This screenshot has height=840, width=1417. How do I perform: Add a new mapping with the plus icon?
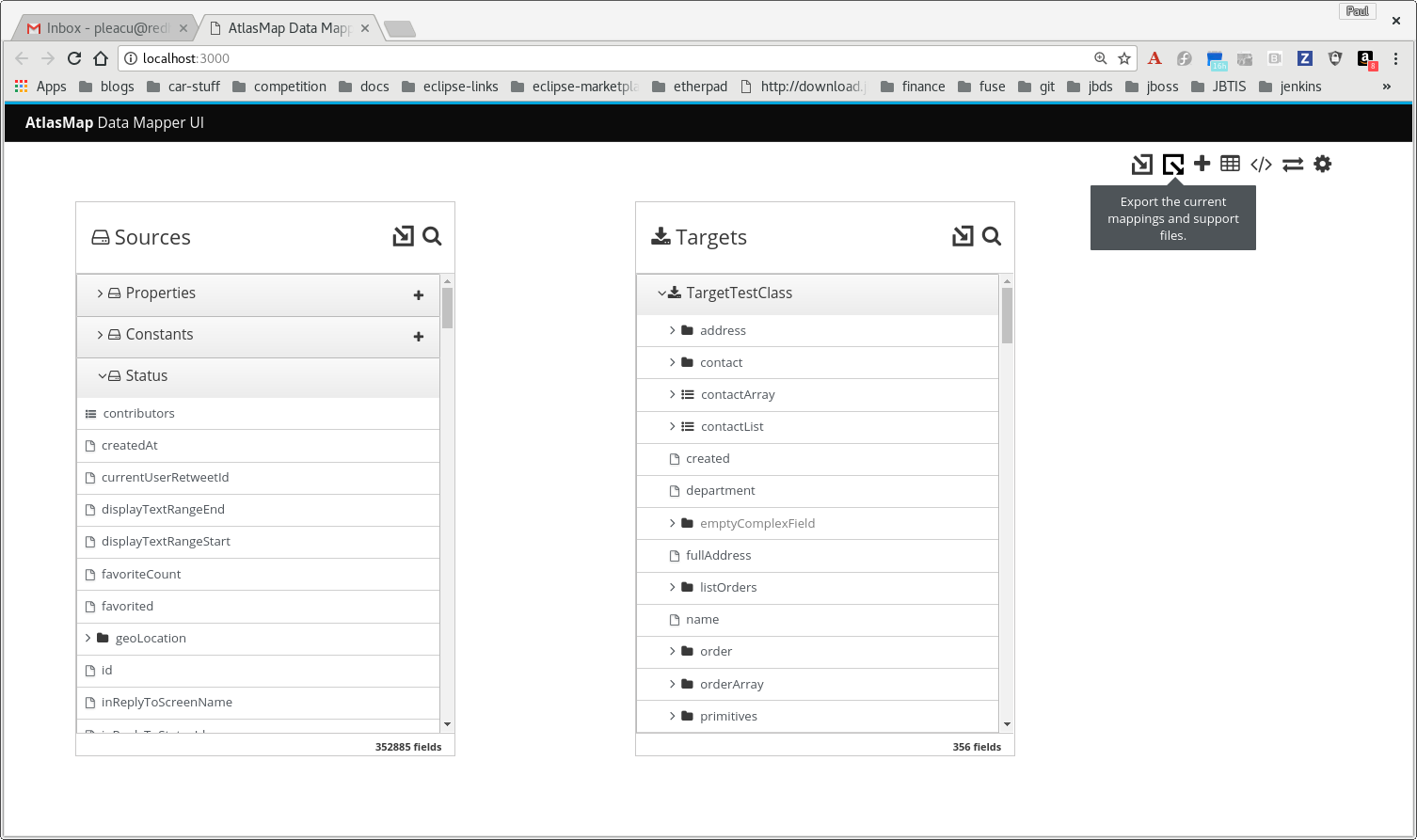pyautogui.click(x=1202, y=164)
